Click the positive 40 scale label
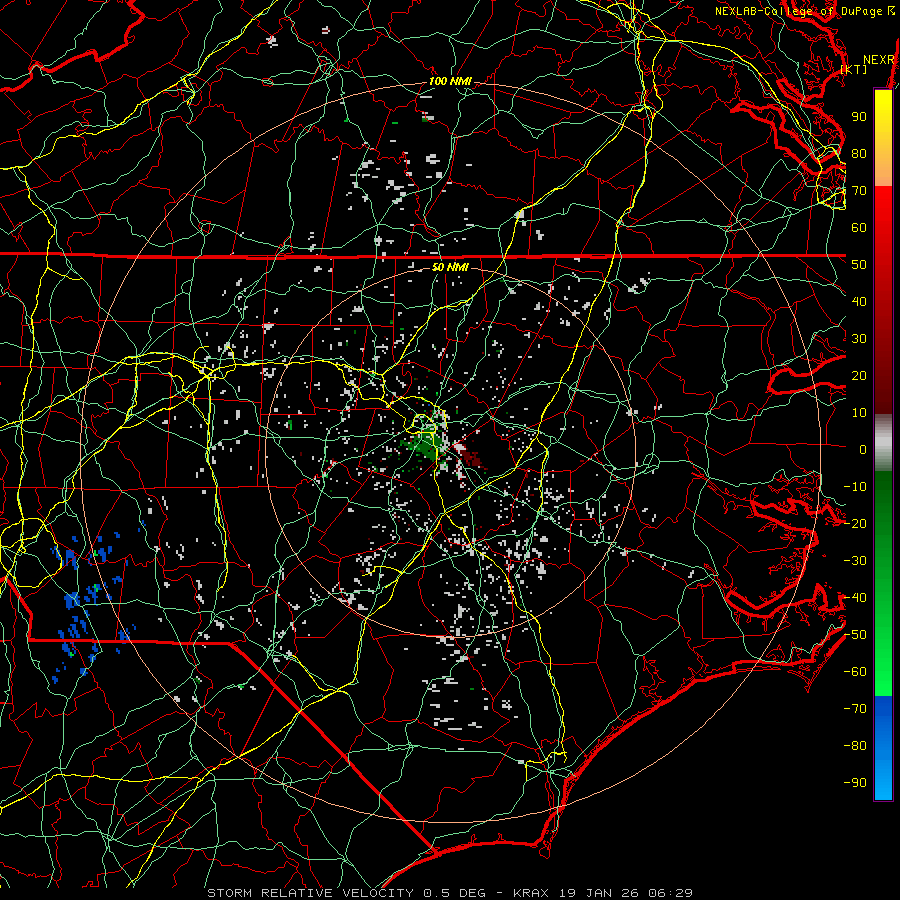The height and width of the screenshot is (900, 900). (859, 302)
